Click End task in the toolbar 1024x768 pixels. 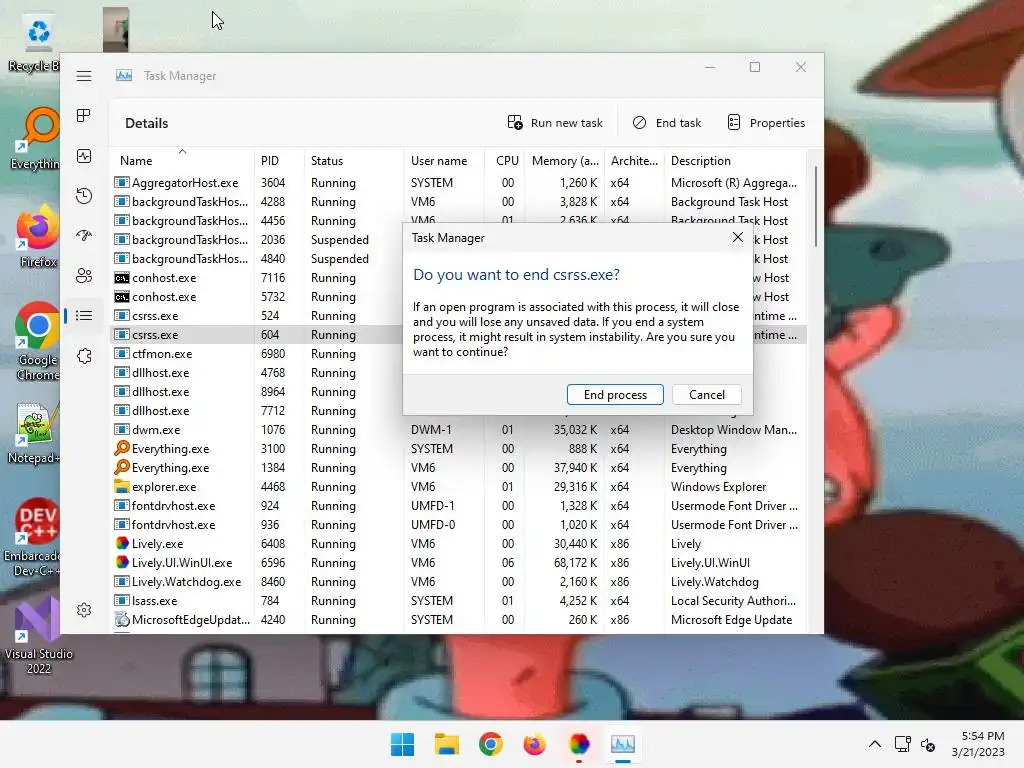(x=667, y=123)
